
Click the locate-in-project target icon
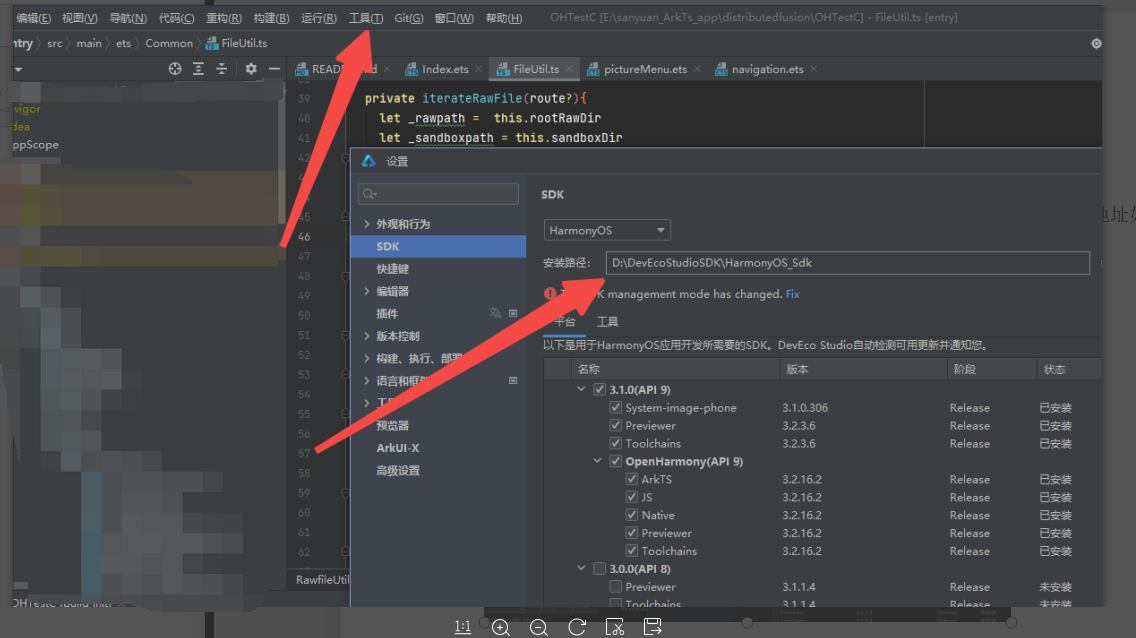pyautogui.click(x=175, y=69)
